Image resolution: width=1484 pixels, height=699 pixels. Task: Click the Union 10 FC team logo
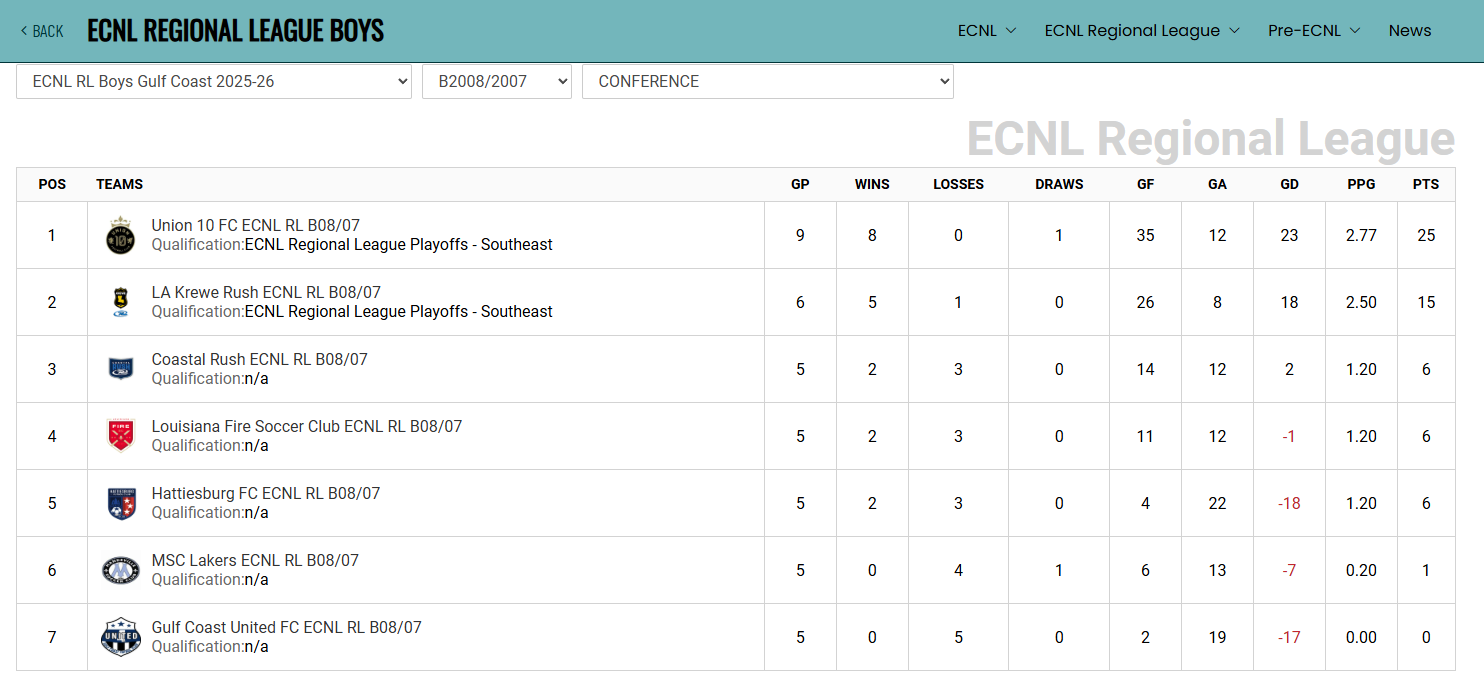[120, 236]
